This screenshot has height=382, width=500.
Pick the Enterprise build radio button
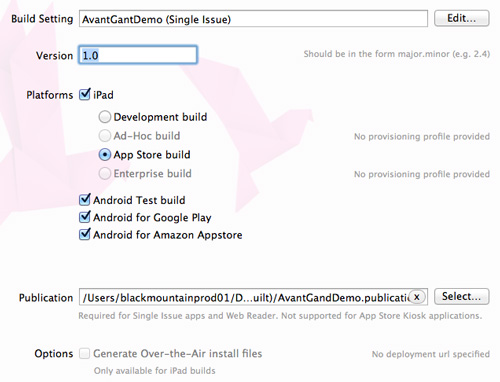click(x=105, y=174)
